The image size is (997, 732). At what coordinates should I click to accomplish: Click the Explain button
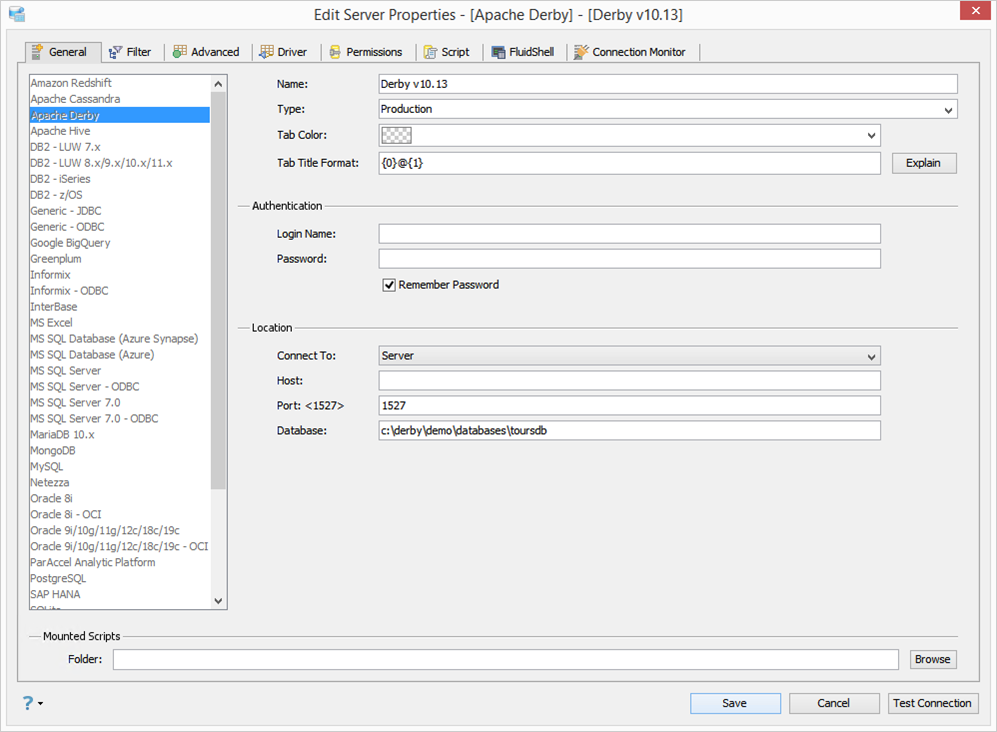click(923, 163)
